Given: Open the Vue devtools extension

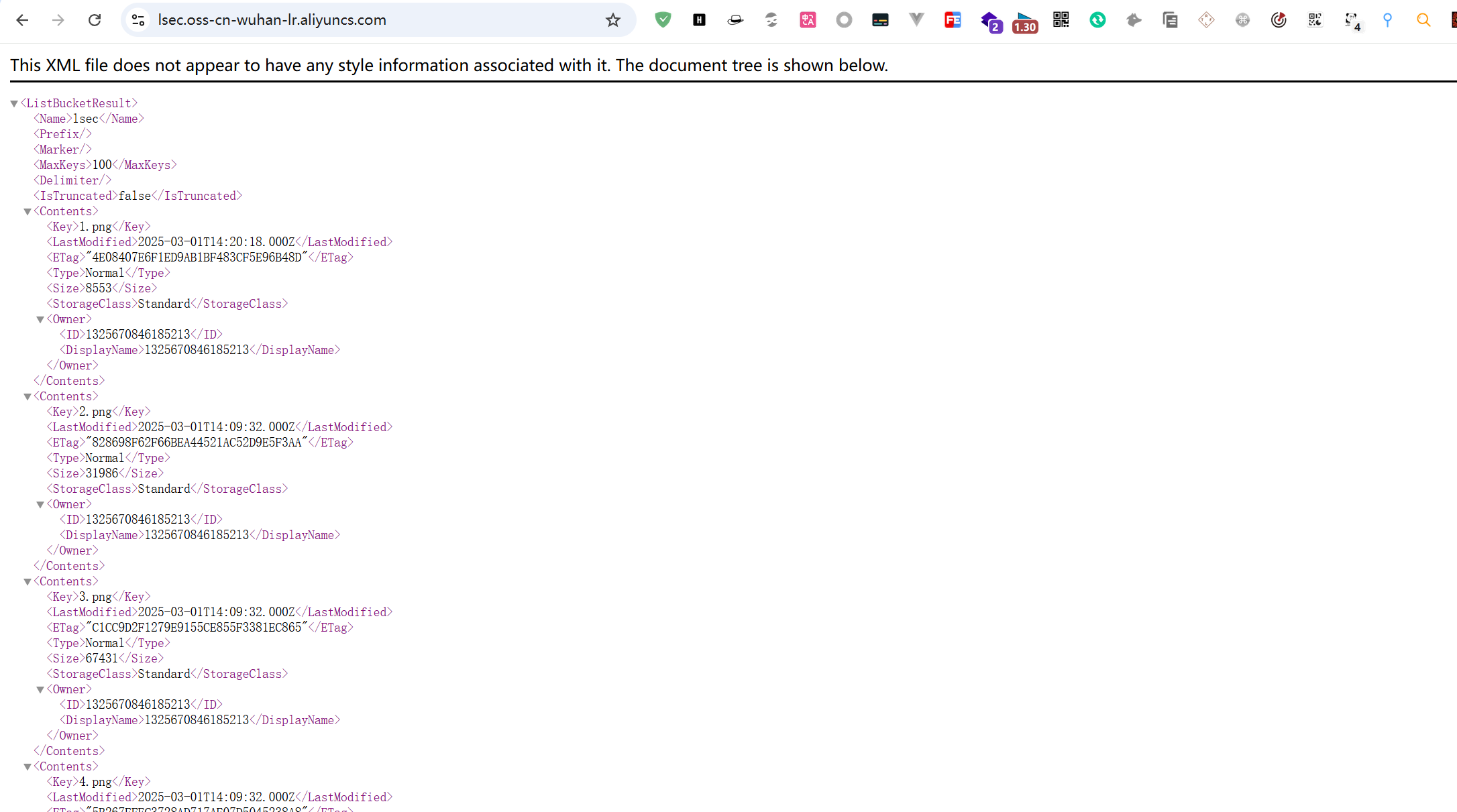Looking at the screenshot, I should pyautogui.click(x=916, y=20).
